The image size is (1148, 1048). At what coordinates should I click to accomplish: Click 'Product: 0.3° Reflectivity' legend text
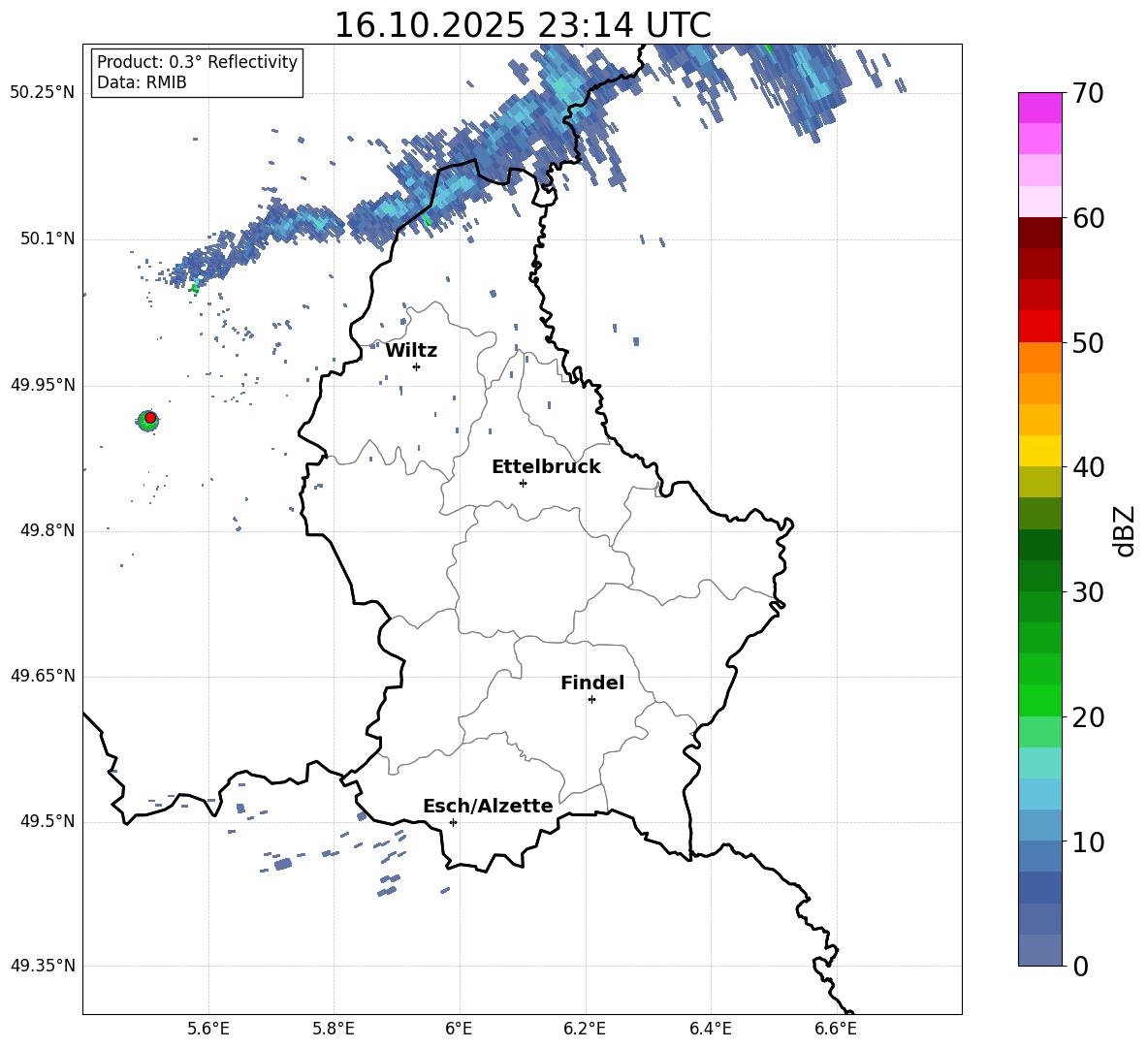click(x=197, y=62)
